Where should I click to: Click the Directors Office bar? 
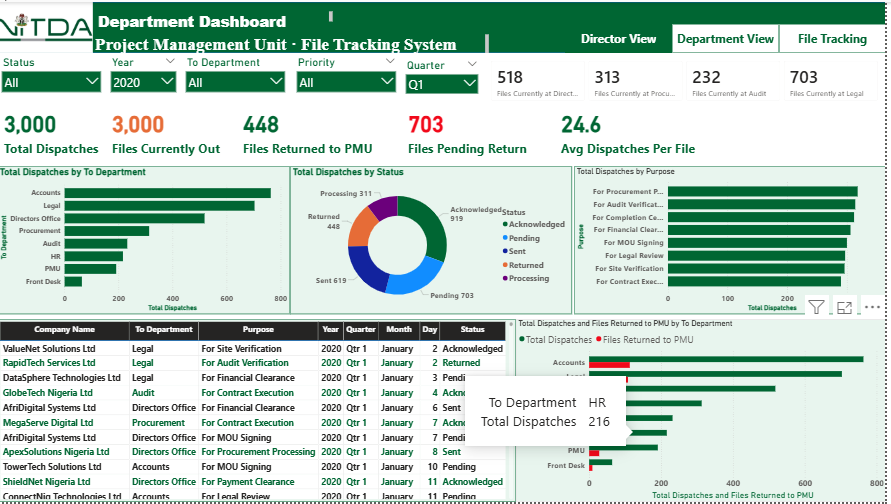[x=135, y=218]
